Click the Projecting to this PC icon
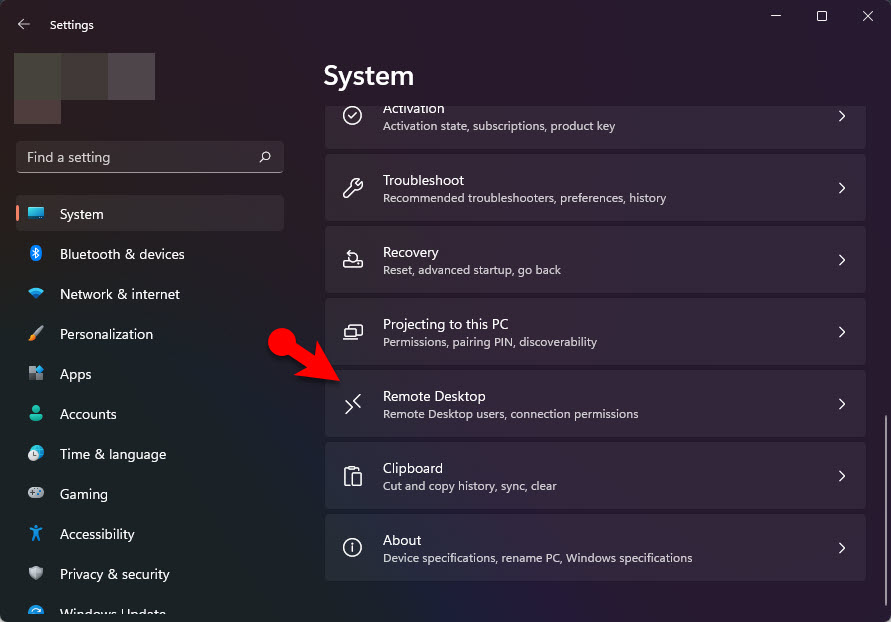This screenshot has width=891, height=622. pos(352,332)
